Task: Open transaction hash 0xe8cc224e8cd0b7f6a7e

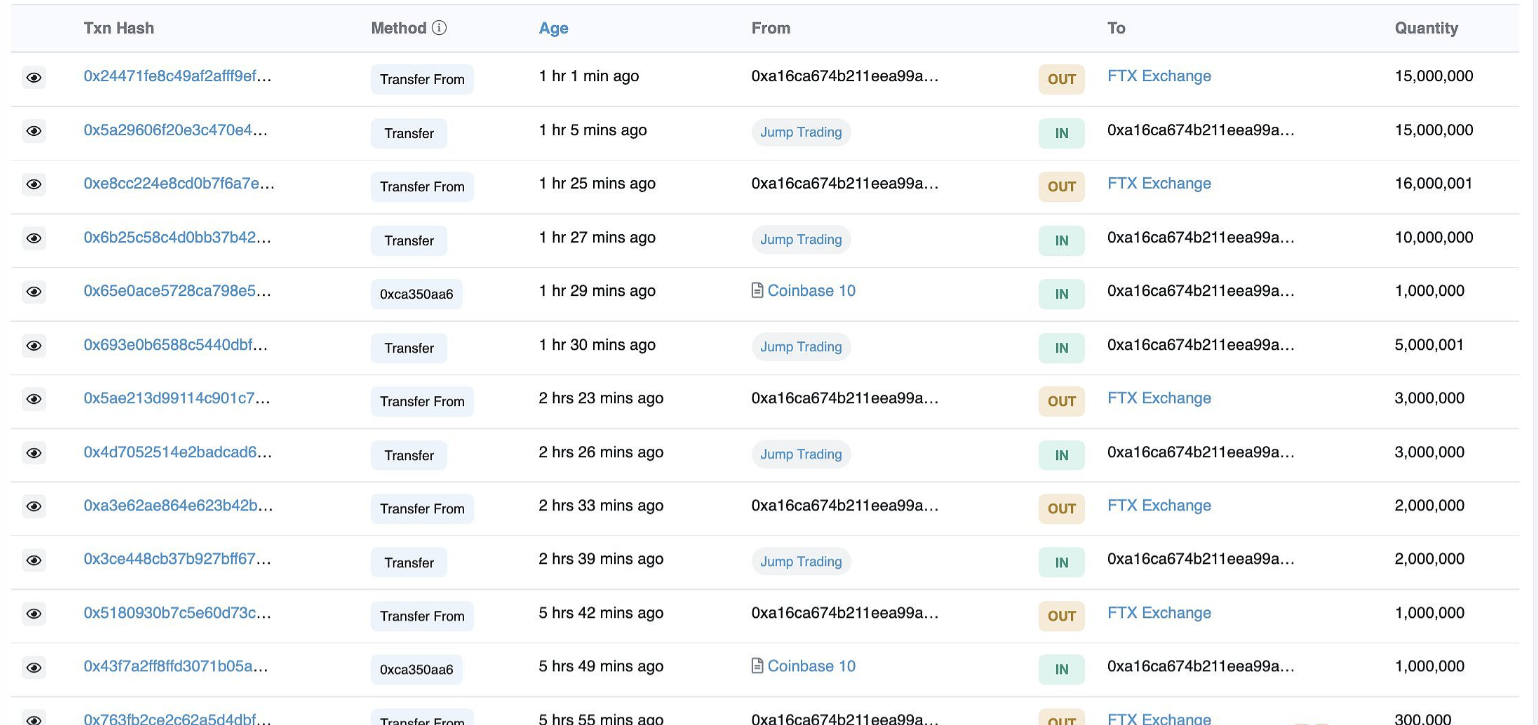Action: [x=178, y=184]
